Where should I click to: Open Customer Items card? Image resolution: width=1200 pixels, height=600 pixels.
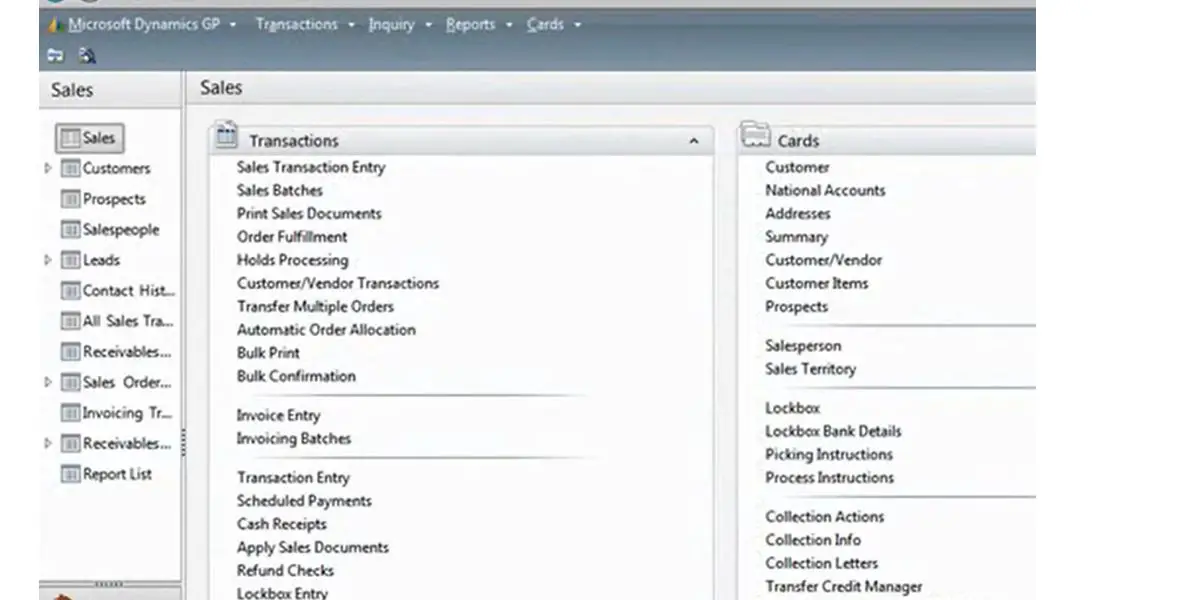[x=817, y=283]
